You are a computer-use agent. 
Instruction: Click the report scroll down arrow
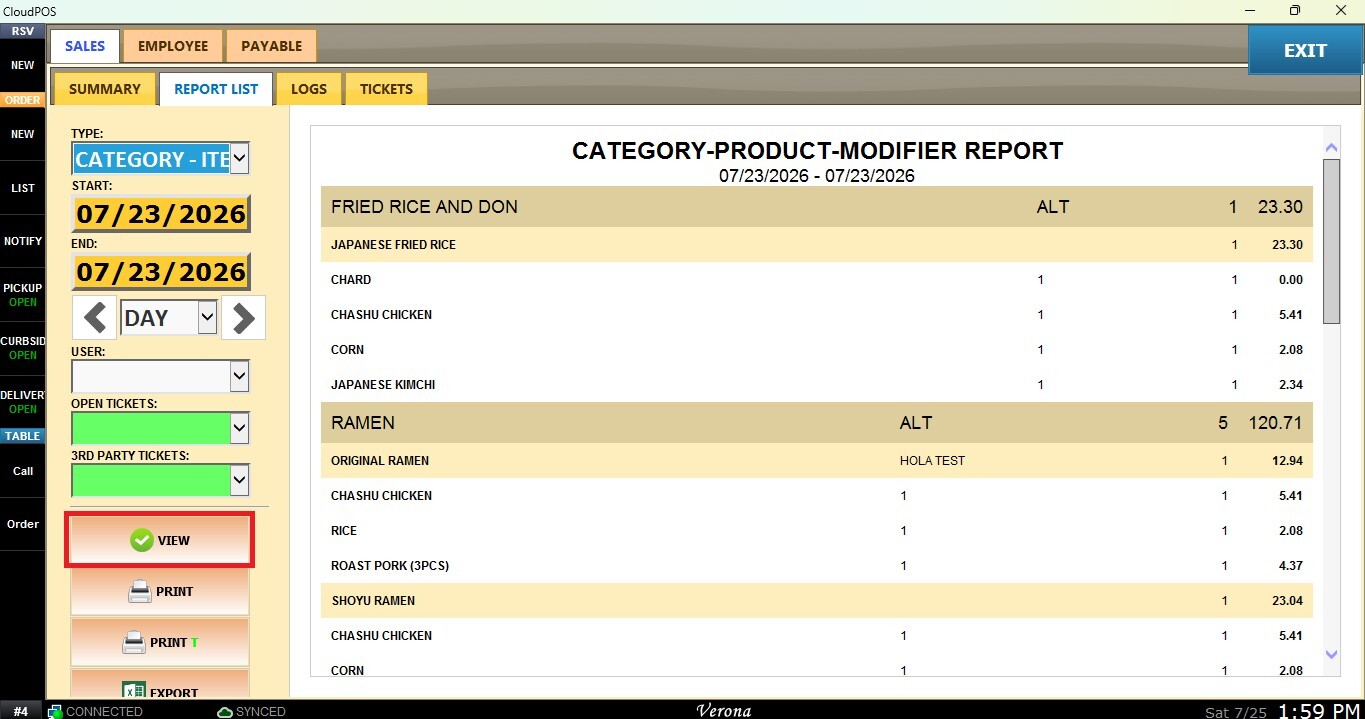[1331, 654]
